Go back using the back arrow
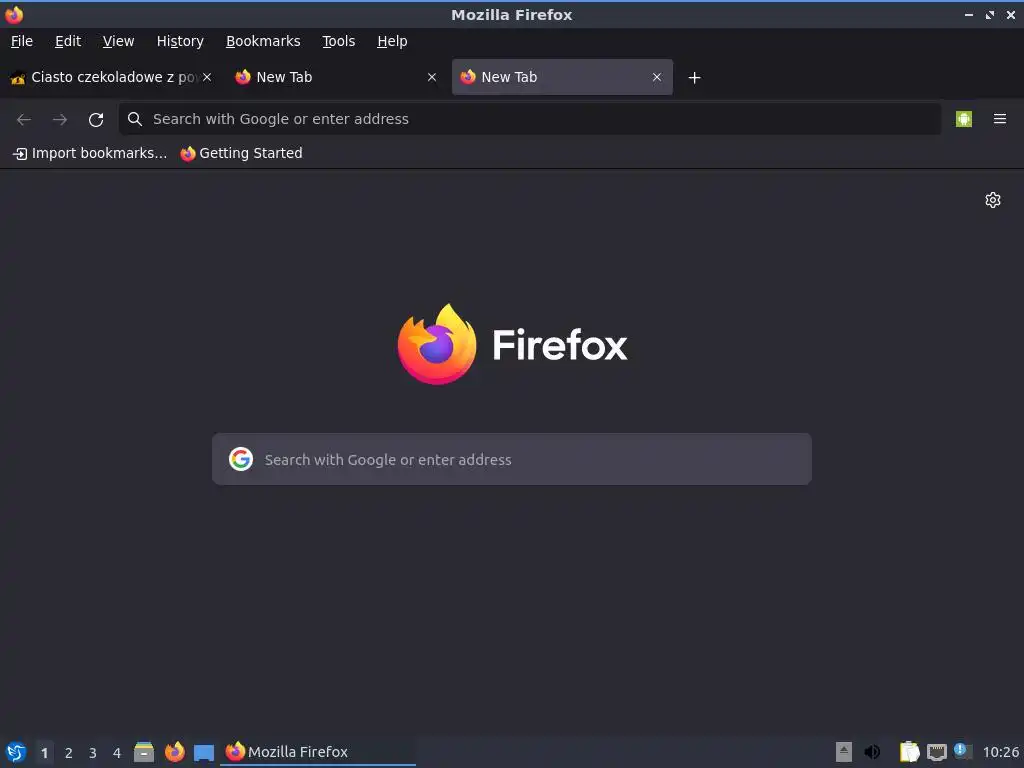Screen dimensions: 1024x768 point(24,120)
